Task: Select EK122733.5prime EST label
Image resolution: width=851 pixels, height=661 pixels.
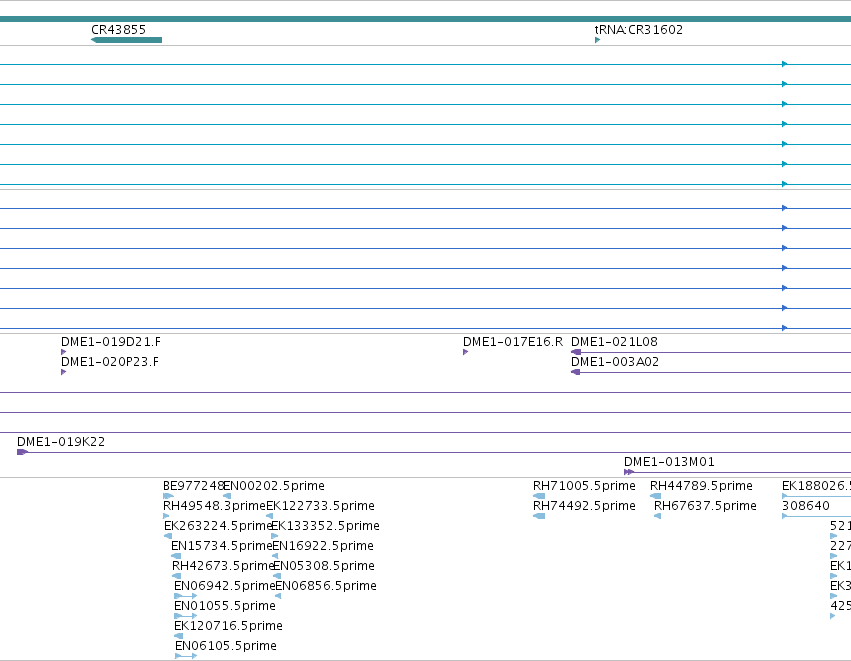Action: click(320, 506)
